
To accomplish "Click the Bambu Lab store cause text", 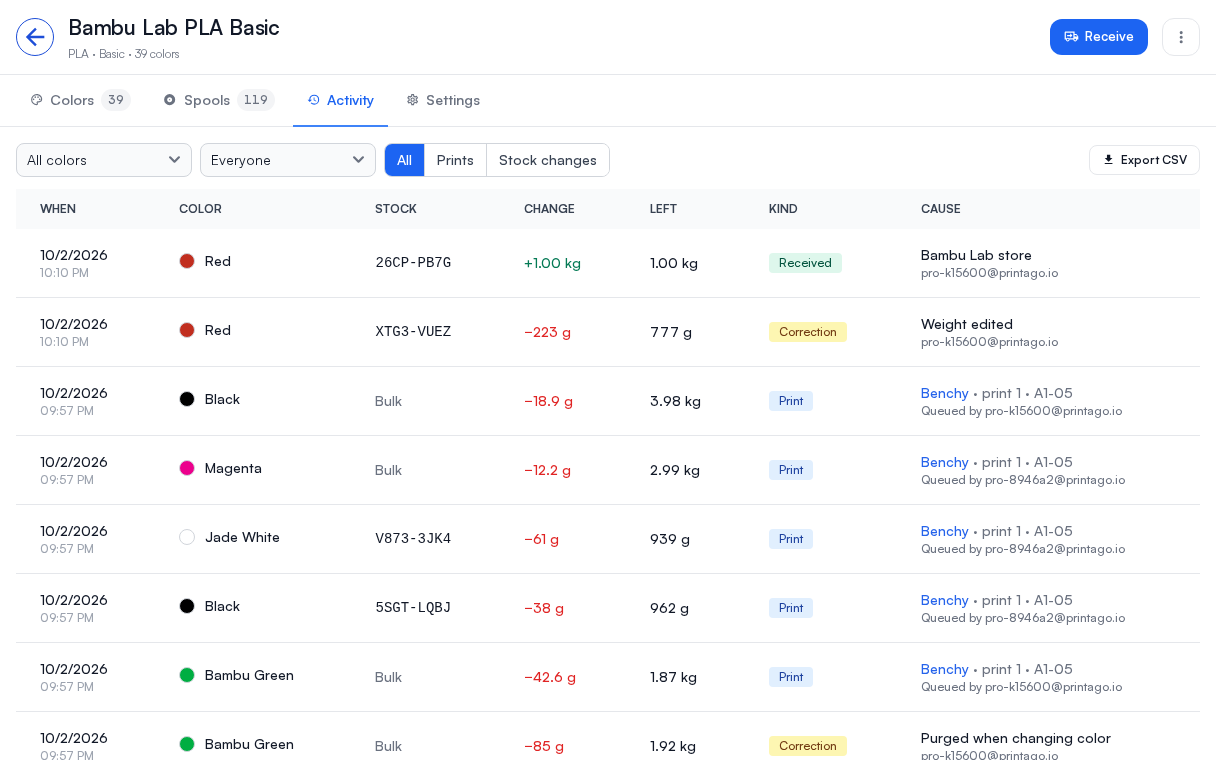I will (x=976, y=255).
